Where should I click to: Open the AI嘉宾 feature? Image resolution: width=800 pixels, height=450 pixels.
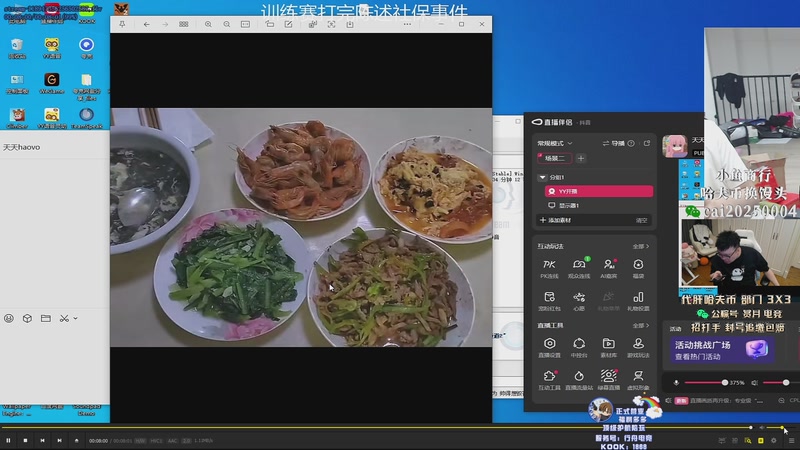point(608,268)
